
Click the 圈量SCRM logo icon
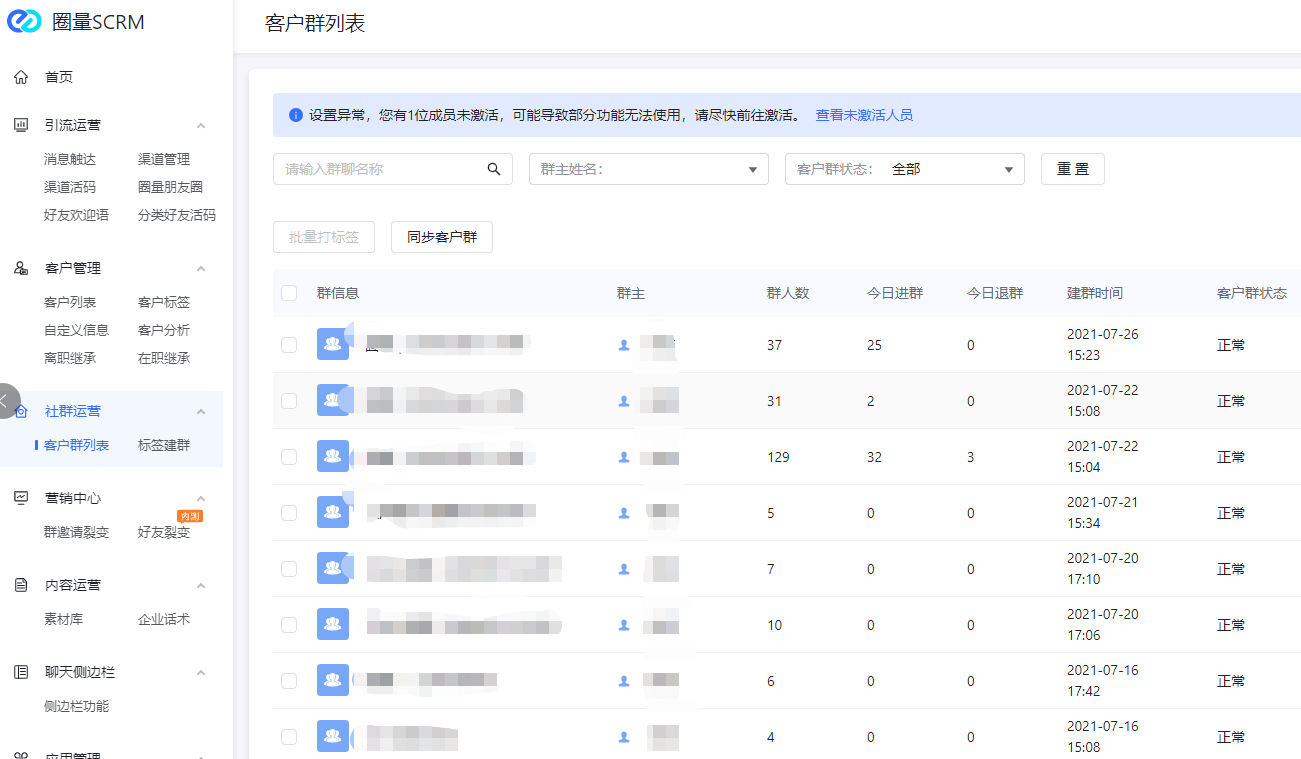[24, 22]
